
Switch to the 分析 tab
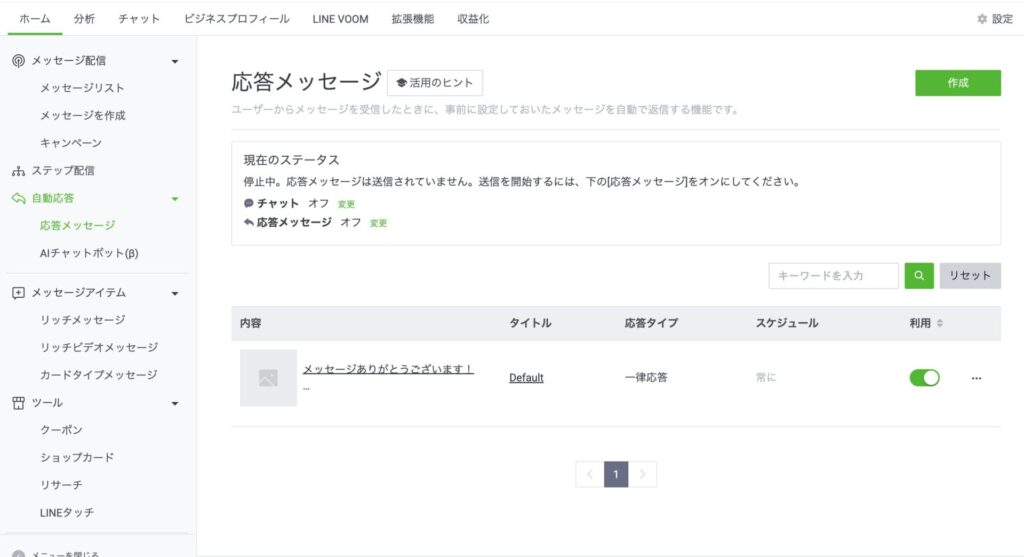coord(84,19)
